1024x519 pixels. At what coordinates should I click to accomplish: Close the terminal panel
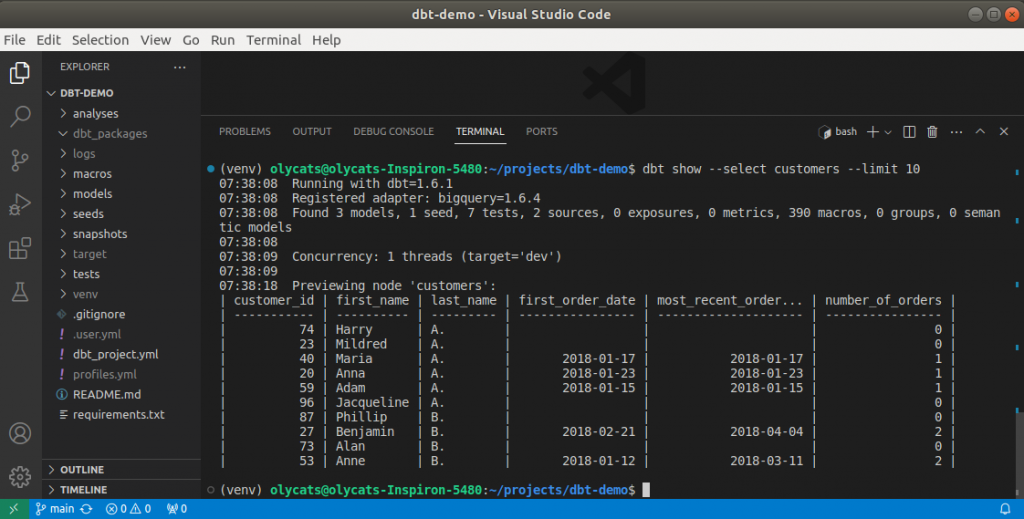pyautogui.click(x=1004, y=132)
